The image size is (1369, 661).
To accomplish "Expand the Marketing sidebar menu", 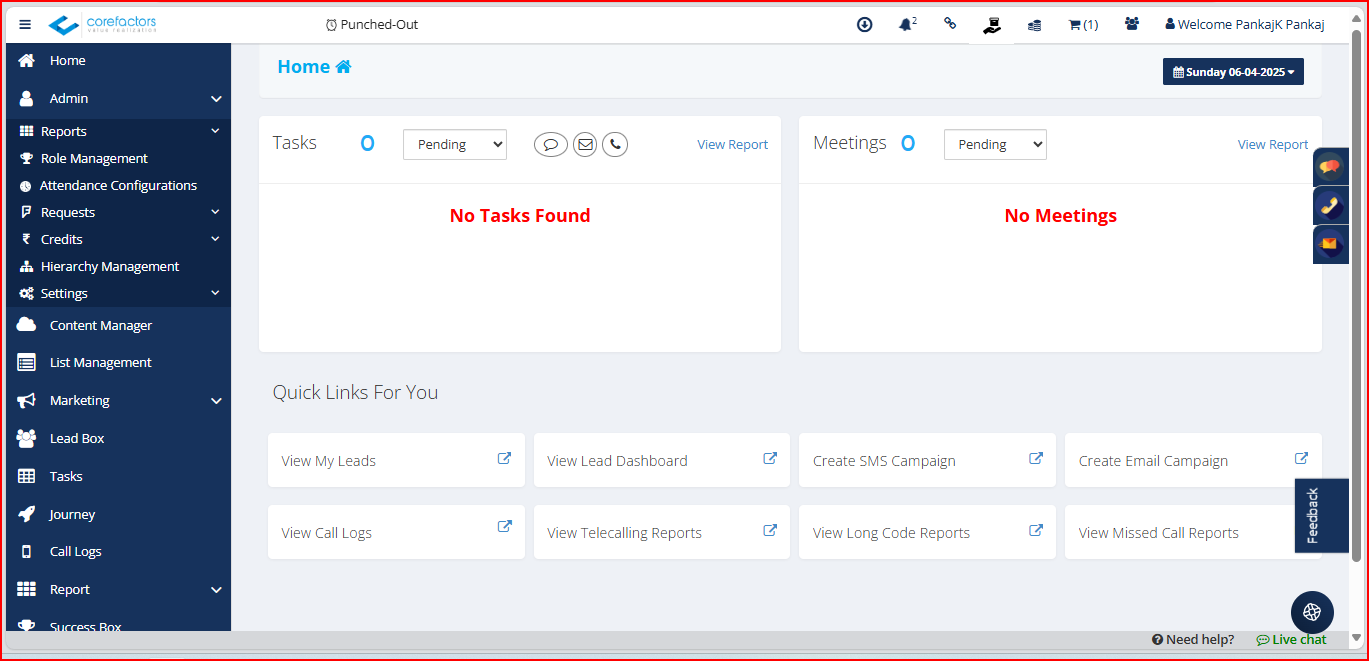I will pos(118,401).
